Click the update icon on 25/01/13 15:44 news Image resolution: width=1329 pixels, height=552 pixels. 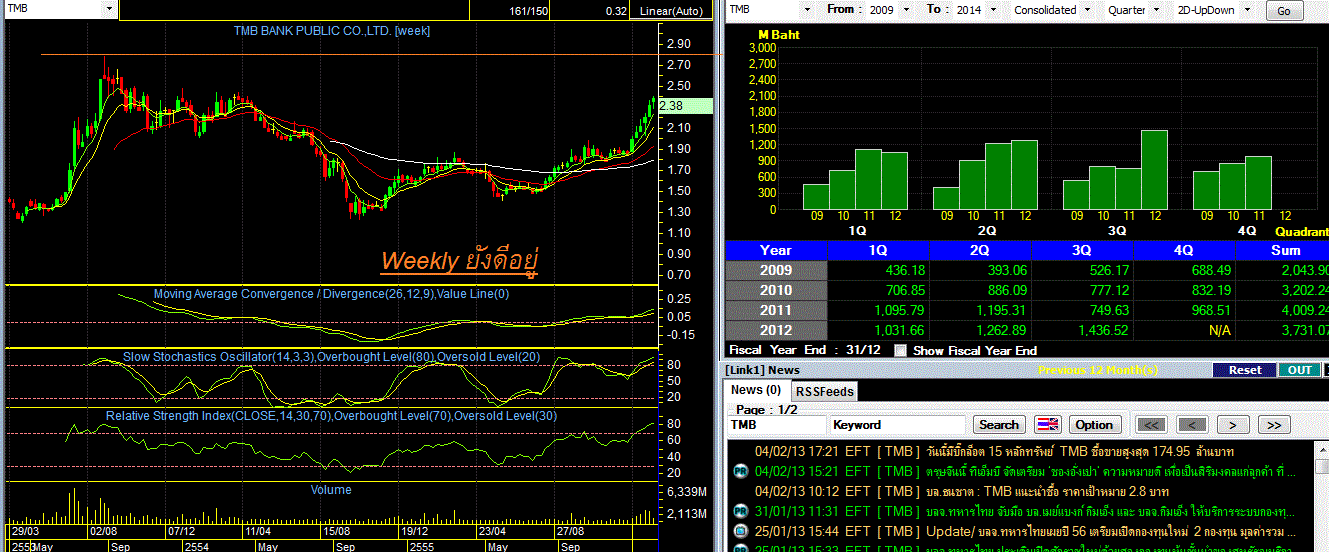pyautogui.click(x=741, y=530)
